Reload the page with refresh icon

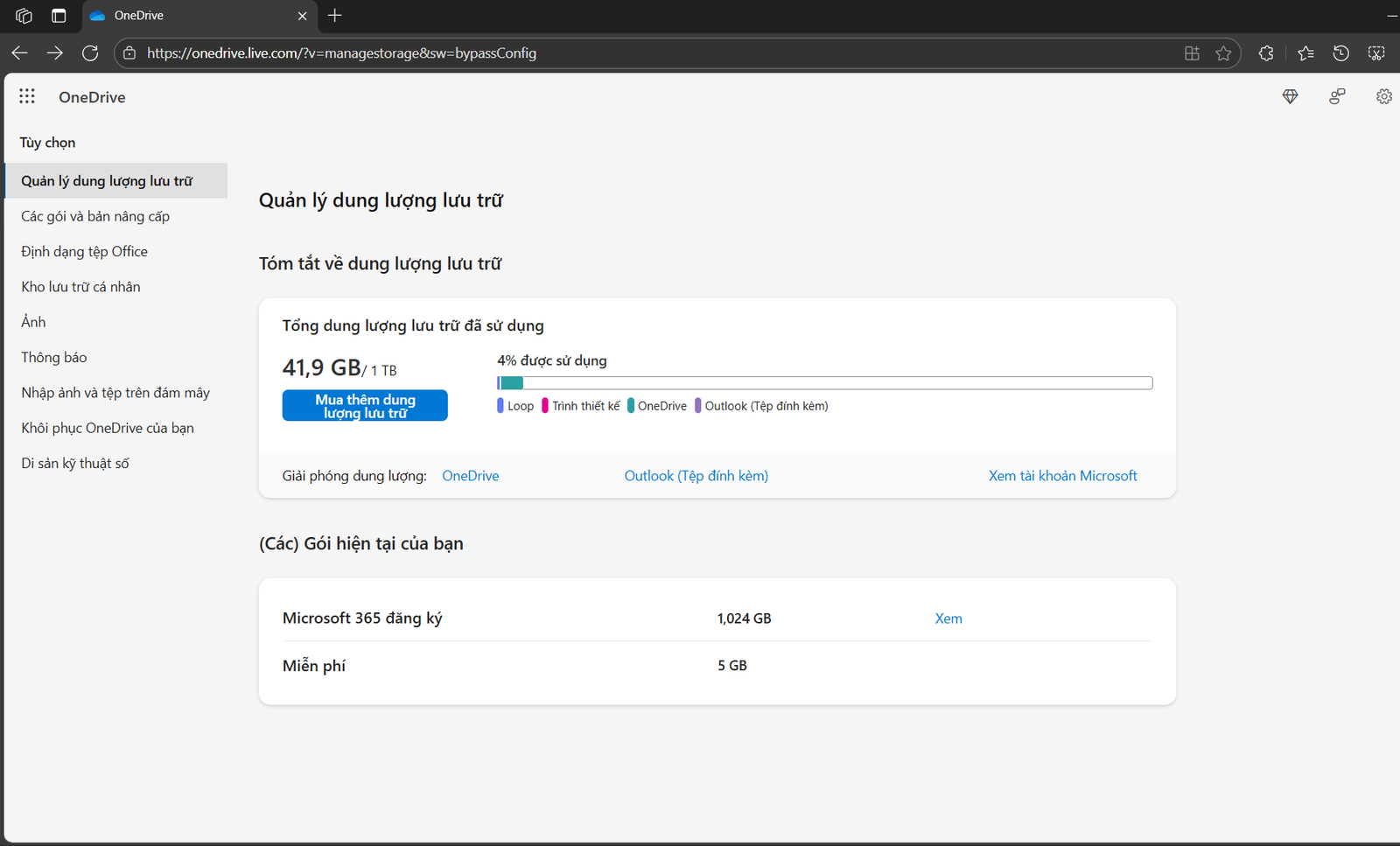tap(90, 53)
